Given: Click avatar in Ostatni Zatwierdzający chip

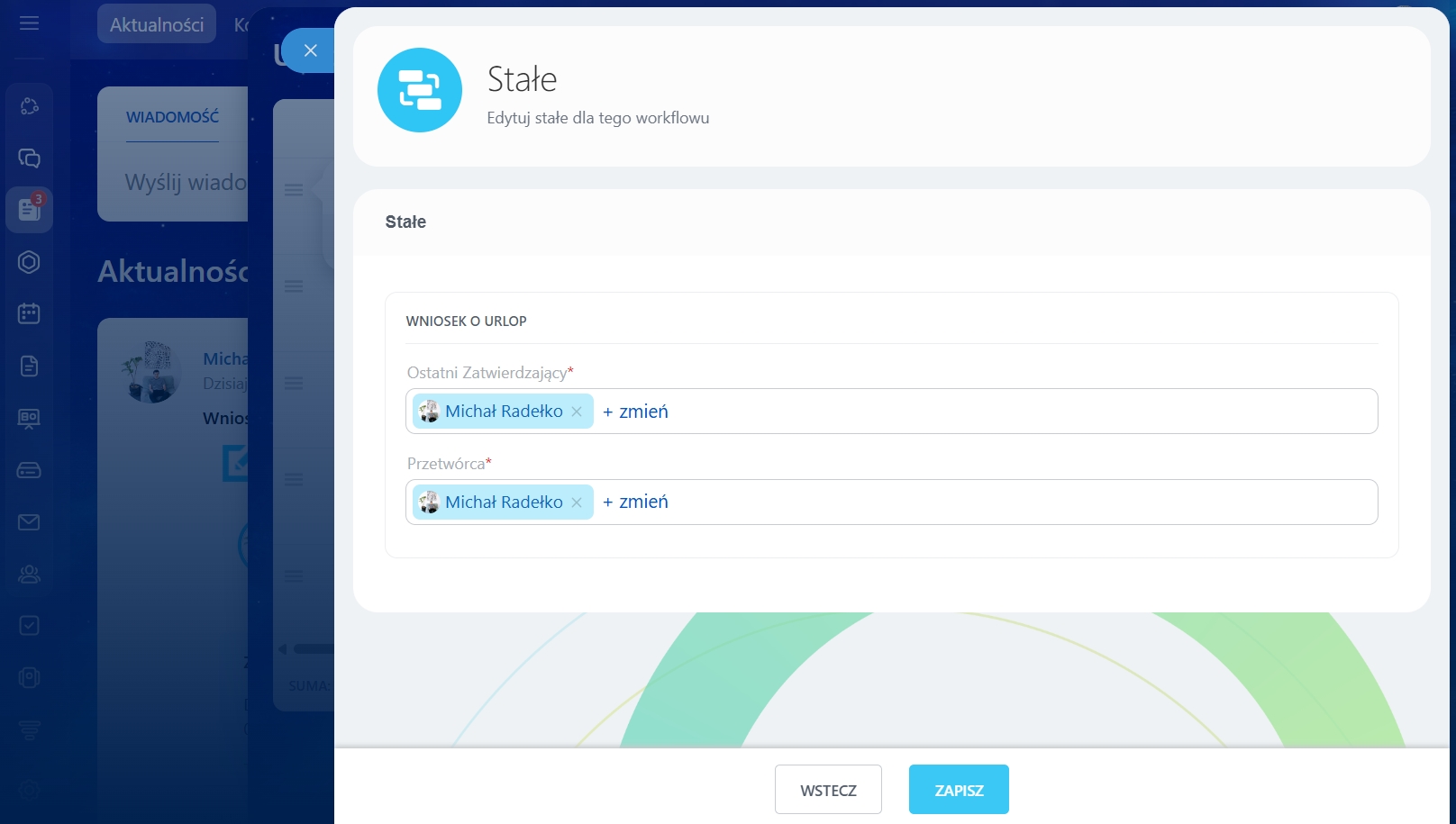Looking at the screenshot, I should [x=429, y=412].
